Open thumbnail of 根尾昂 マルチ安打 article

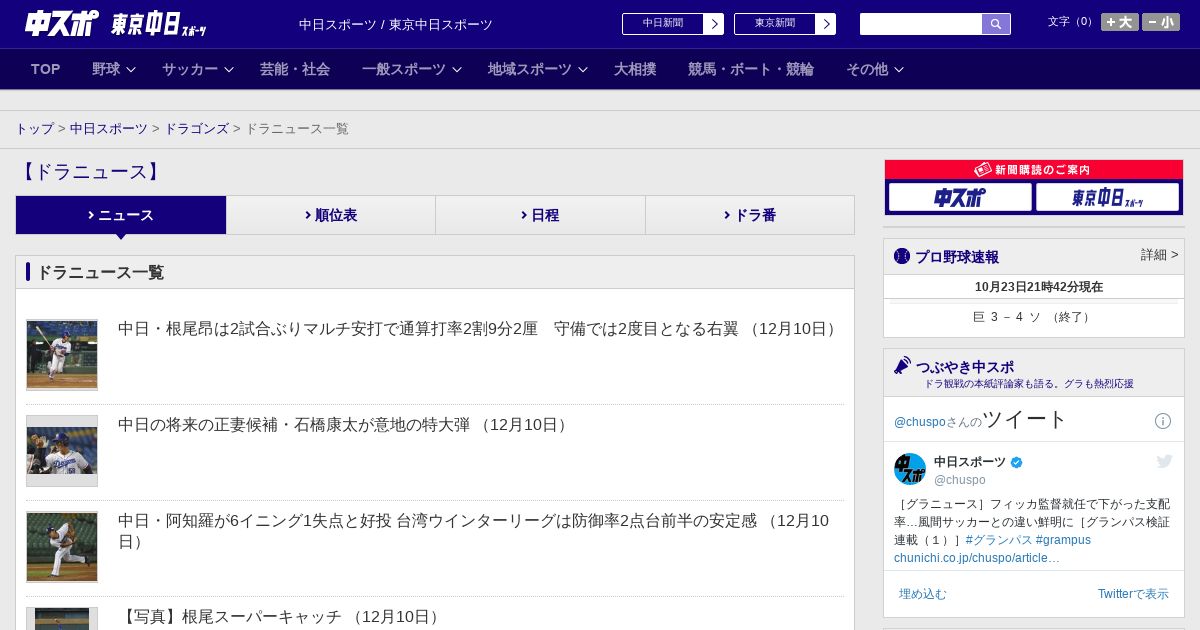pos(62,355)
